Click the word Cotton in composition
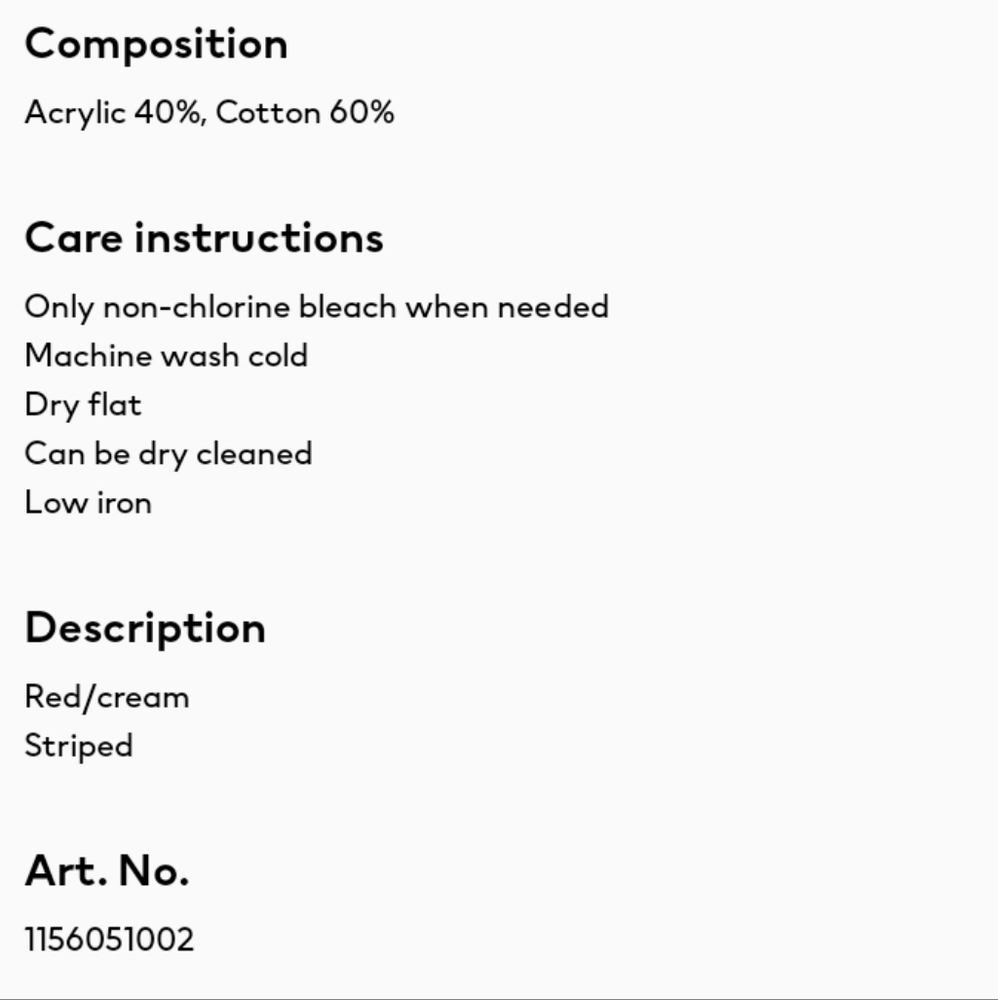The width and height of the screenshot is (998, 1000). coord(268,113)
